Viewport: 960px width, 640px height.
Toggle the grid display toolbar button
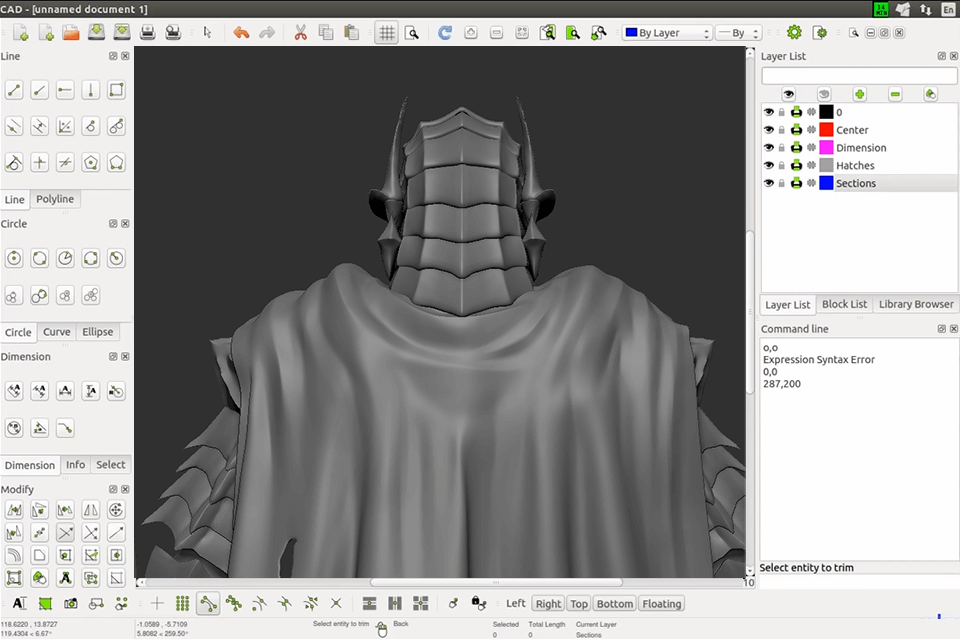pyautogui.click(x=386, y=32)
